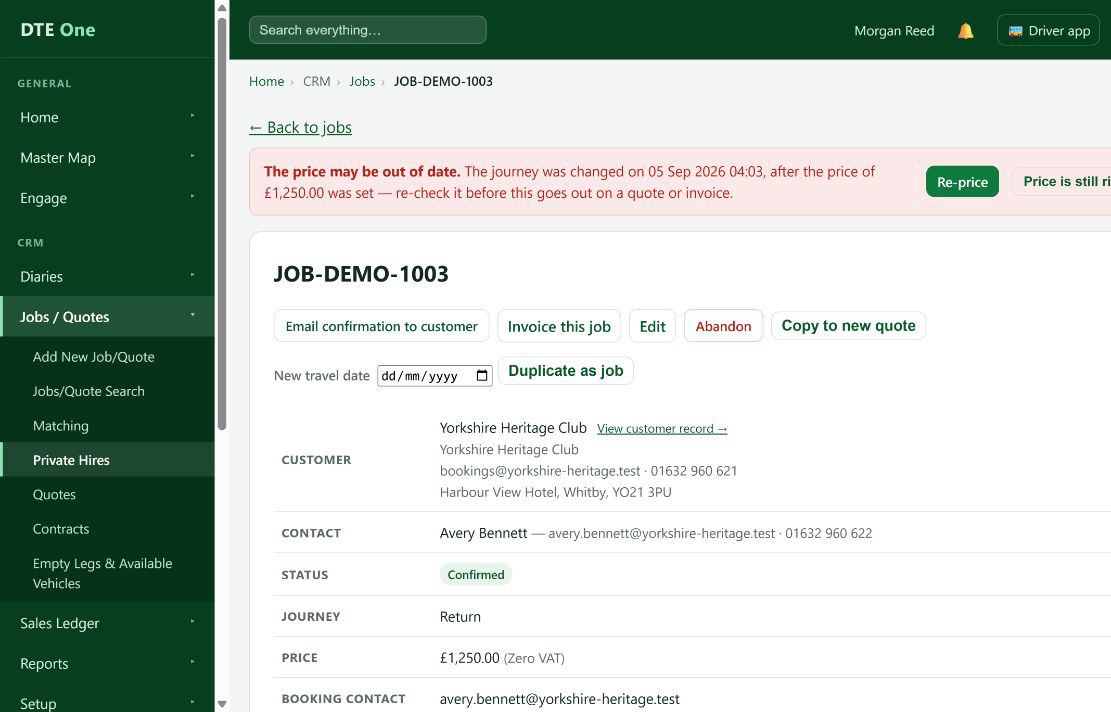
Task: Open the Driver app button
Action: [x=1048, y=30]
